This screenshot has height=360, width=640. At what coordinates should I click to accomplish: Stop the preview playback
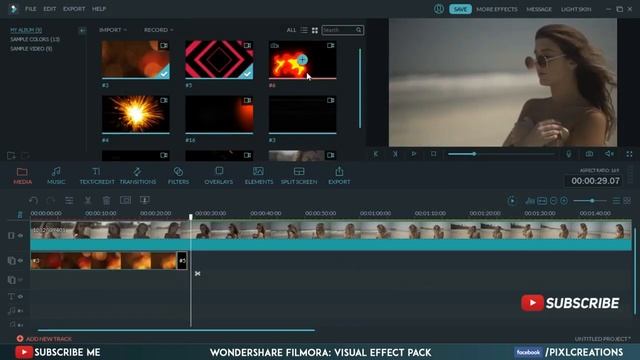coord(433,154)
